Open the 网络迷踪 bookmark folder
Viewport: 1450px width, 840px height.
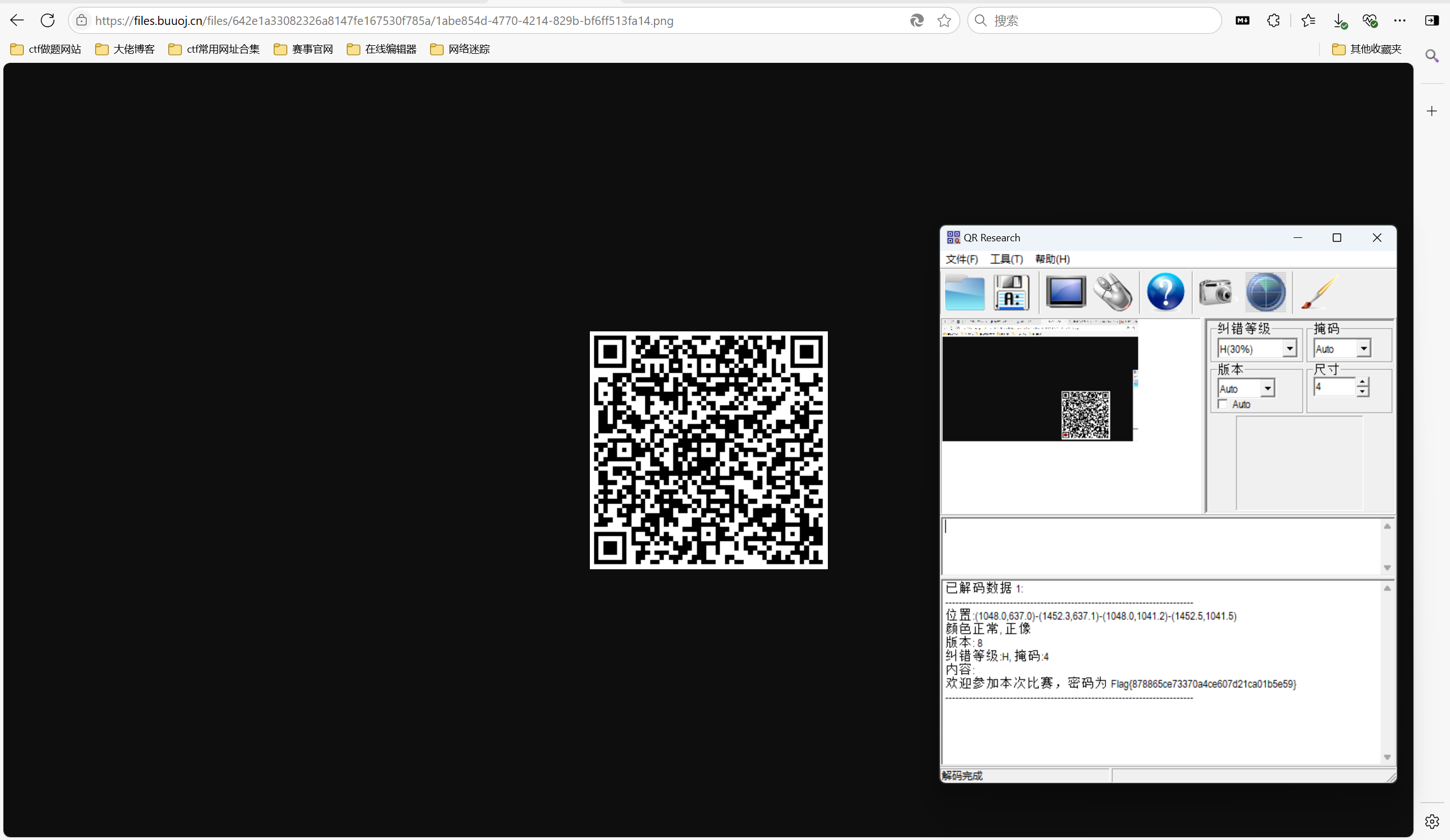pos(460,49)
